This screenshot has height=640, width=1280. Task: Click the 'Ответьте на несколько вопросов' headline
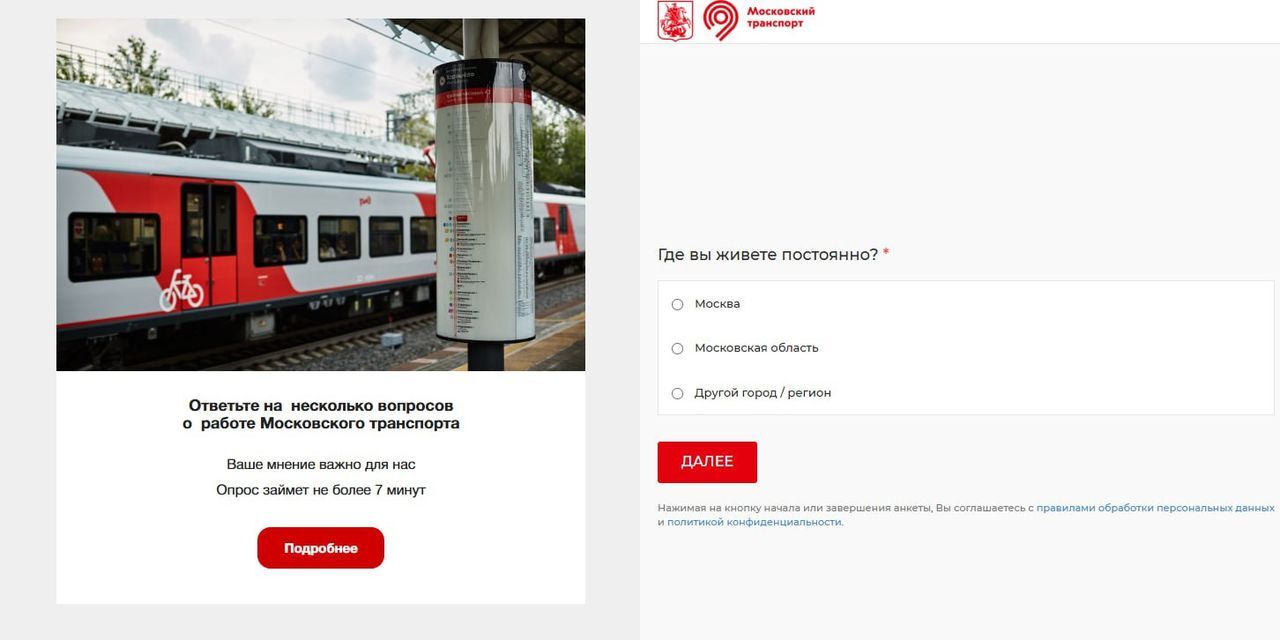pyautogui.click(x=321, y=405)
